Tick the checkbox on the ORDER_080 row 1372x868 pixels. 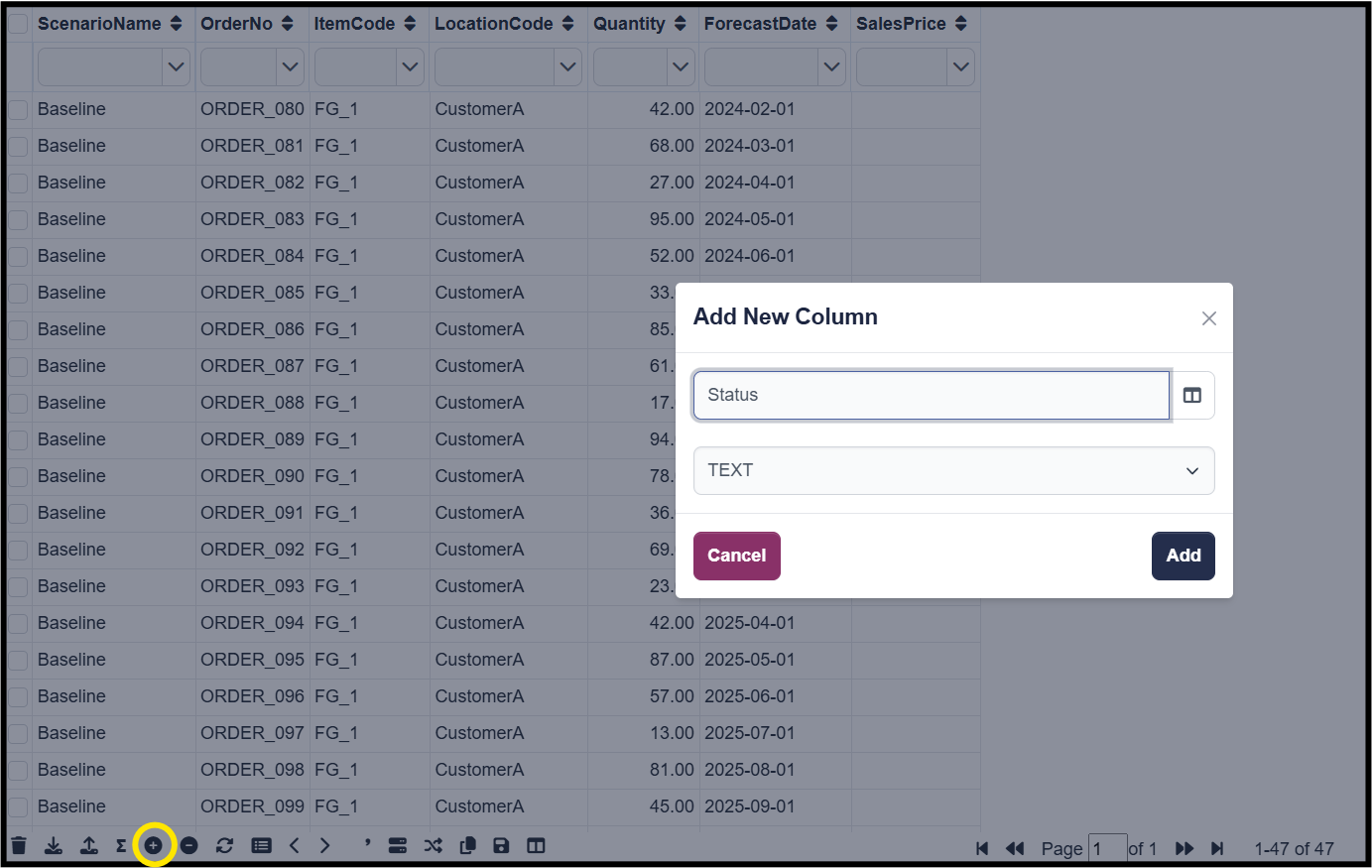point(17,109)
